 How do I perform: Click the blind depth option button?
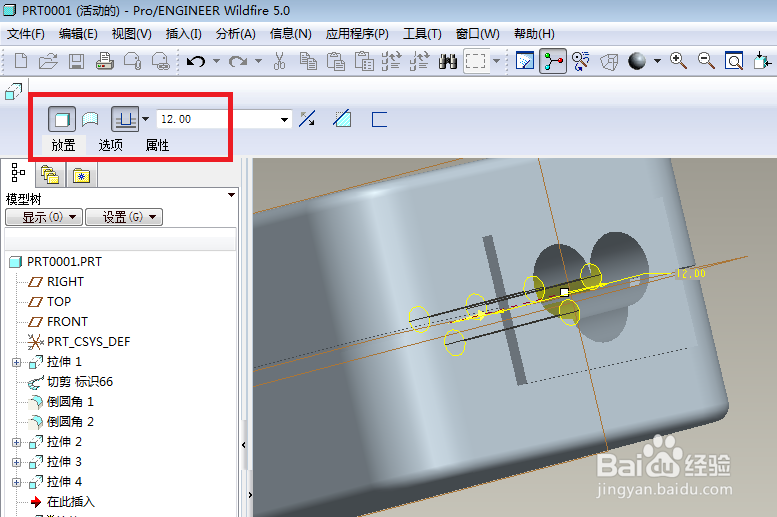click(124, 119)
